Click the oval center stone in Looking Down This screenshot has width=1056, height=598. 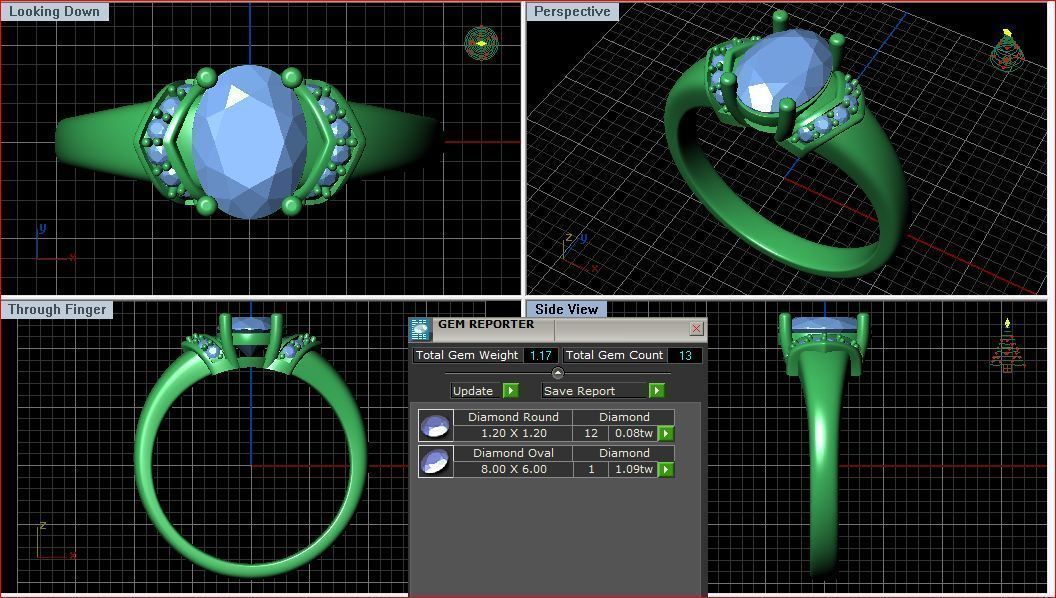click(x=249, y=142)
